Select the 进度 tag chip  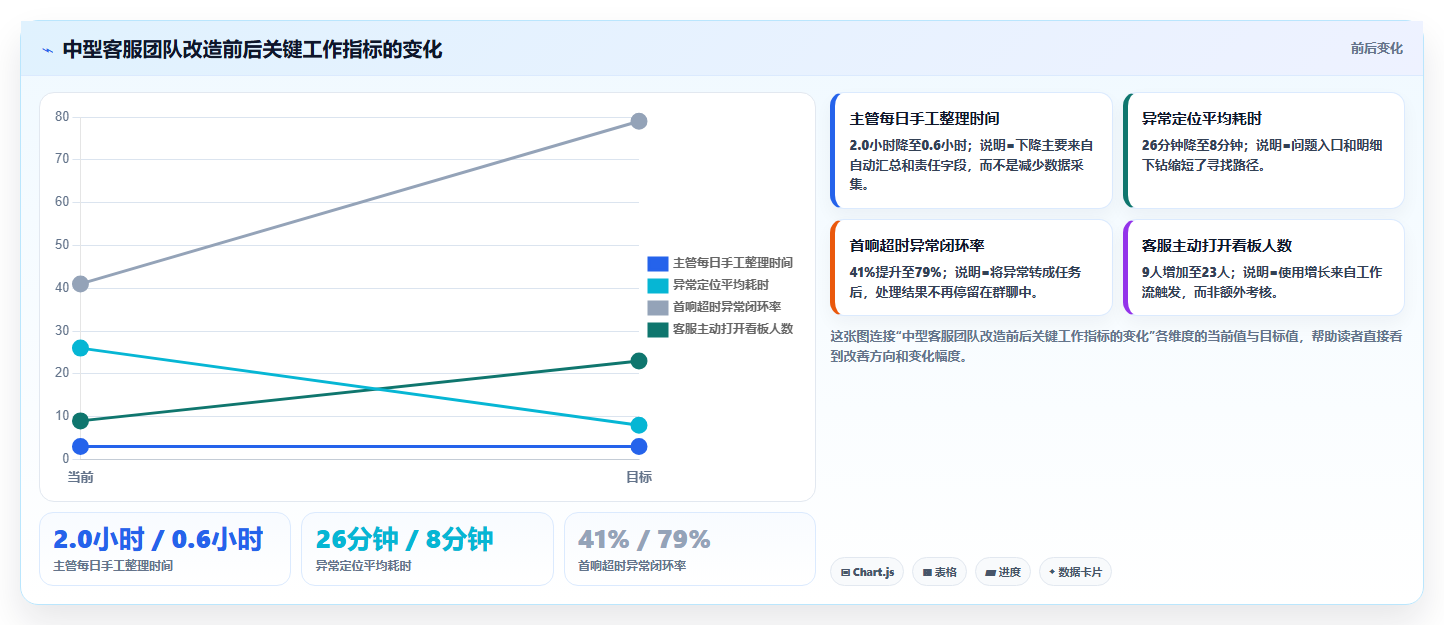(1003, 572)
